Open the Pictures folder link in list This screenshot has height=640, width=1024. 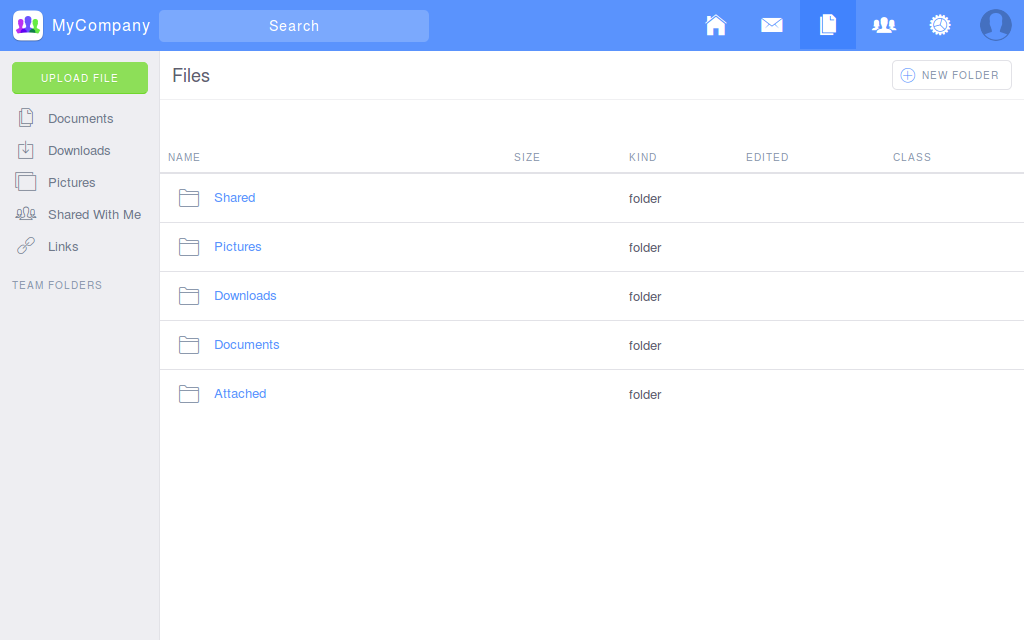[238, 246]
